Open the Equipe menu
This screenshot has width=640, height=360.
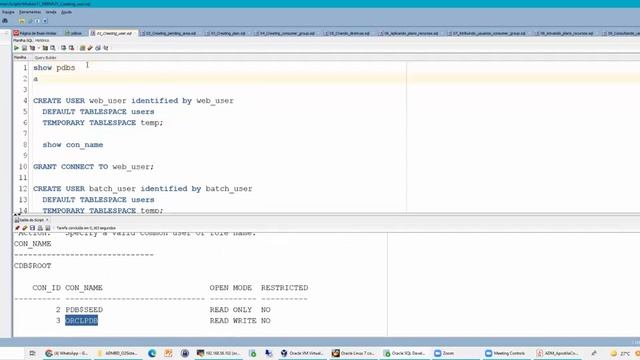(8, 12)
